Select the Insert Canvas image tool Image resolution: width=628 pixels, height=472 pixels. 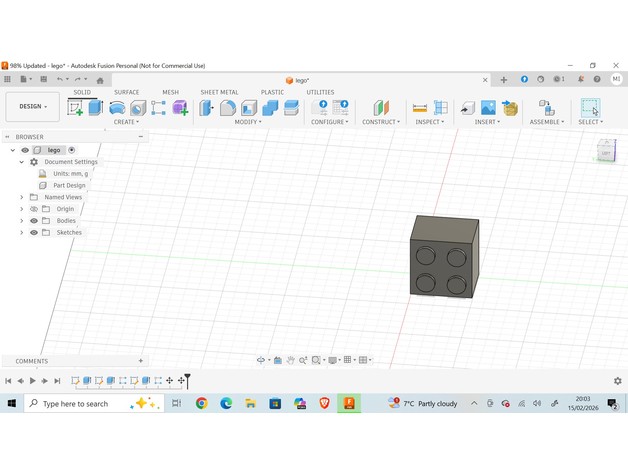tap(488, 108)
